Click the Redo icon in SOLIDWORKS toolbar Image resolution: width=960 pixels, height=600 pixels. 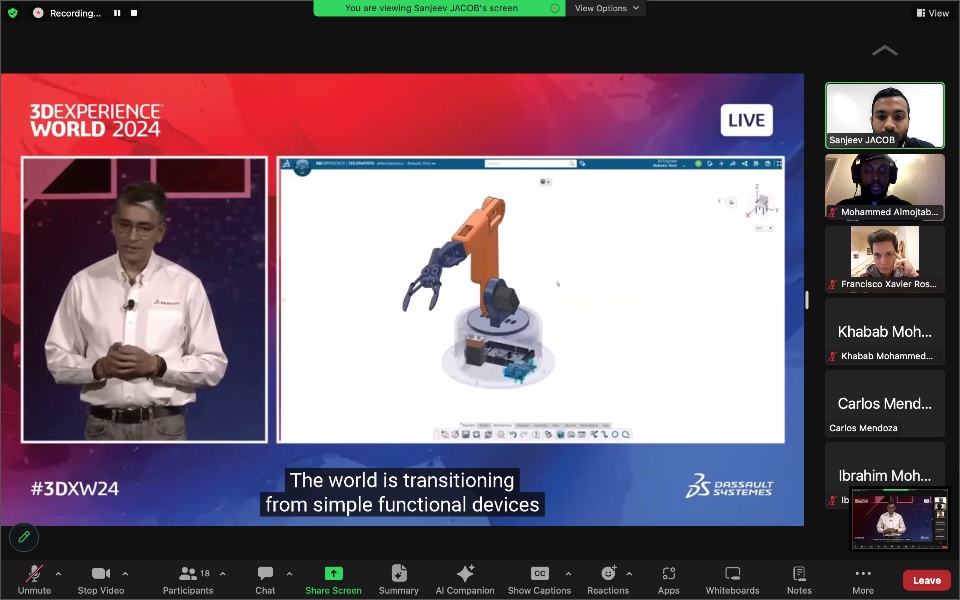(x=523, y=435)
